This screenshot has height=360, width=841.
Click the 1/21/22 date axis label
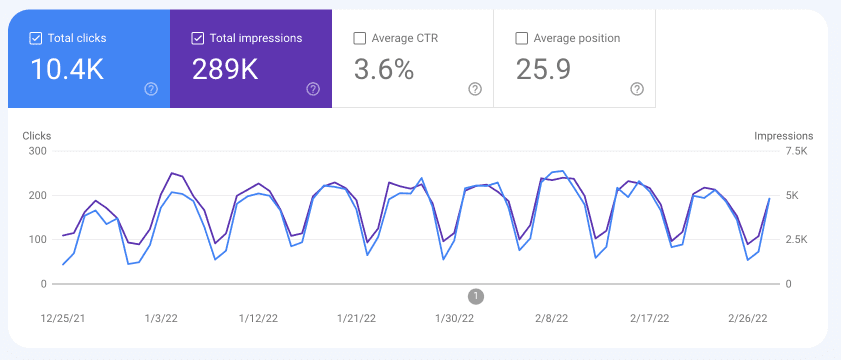coord(357,319)
